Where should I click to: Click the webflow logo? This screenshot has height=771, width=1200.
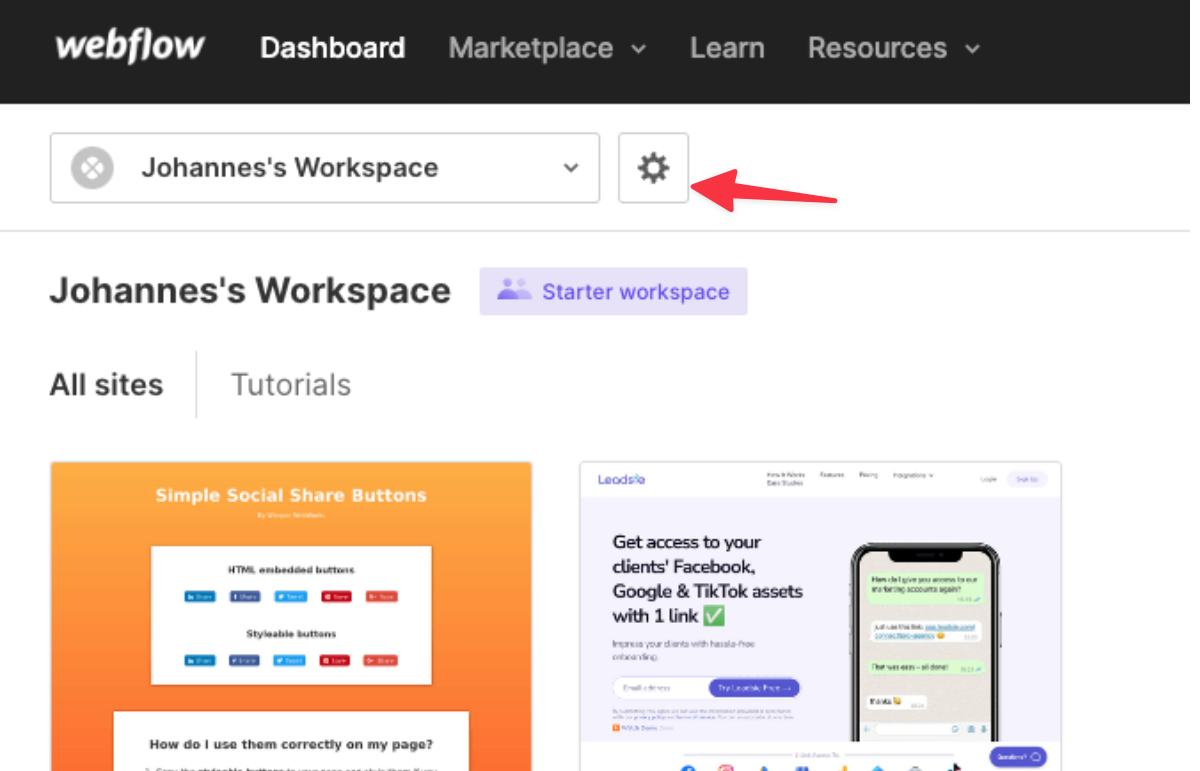tap(129, 46)
